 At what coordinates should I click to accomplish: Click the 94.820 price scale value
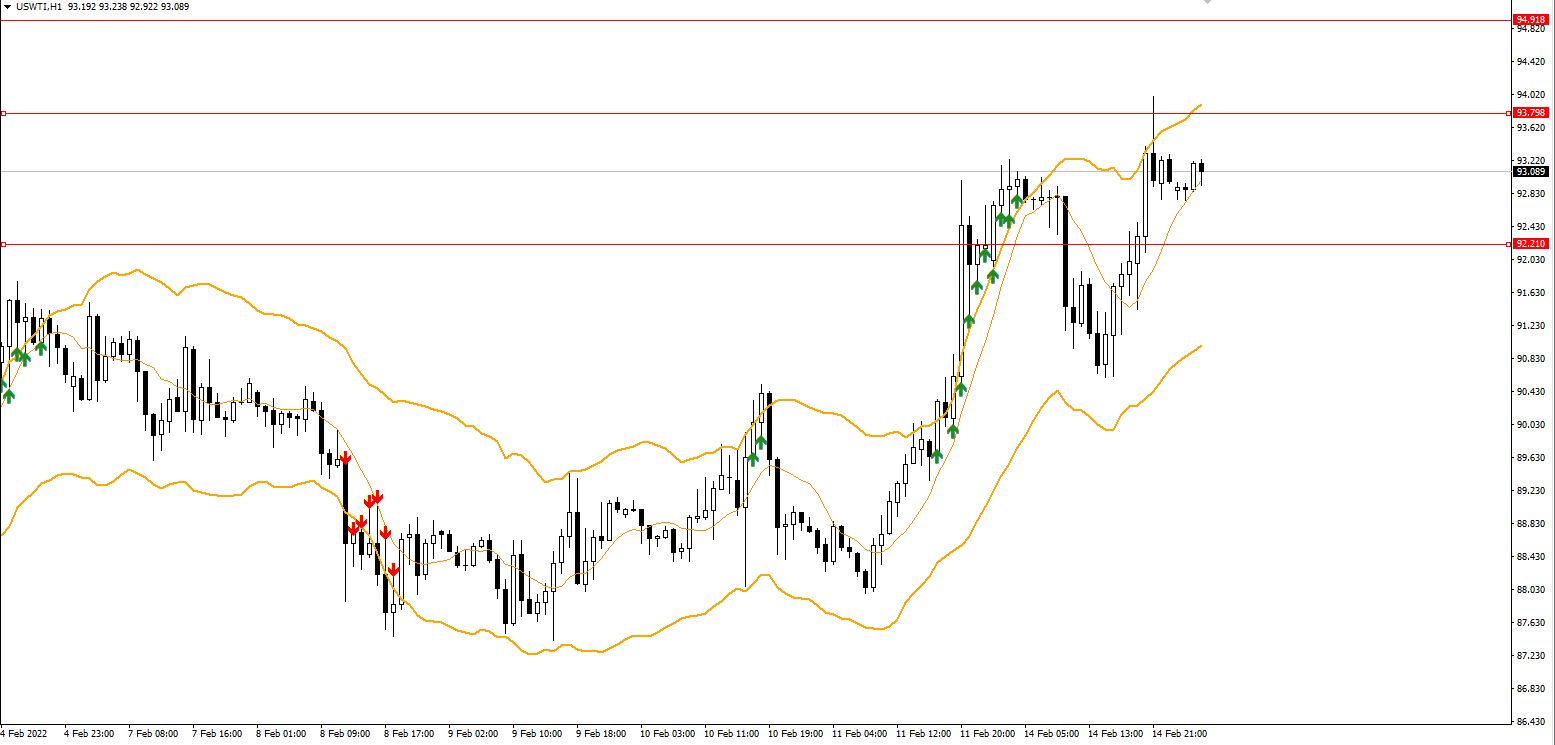[x=1533, y=29]
